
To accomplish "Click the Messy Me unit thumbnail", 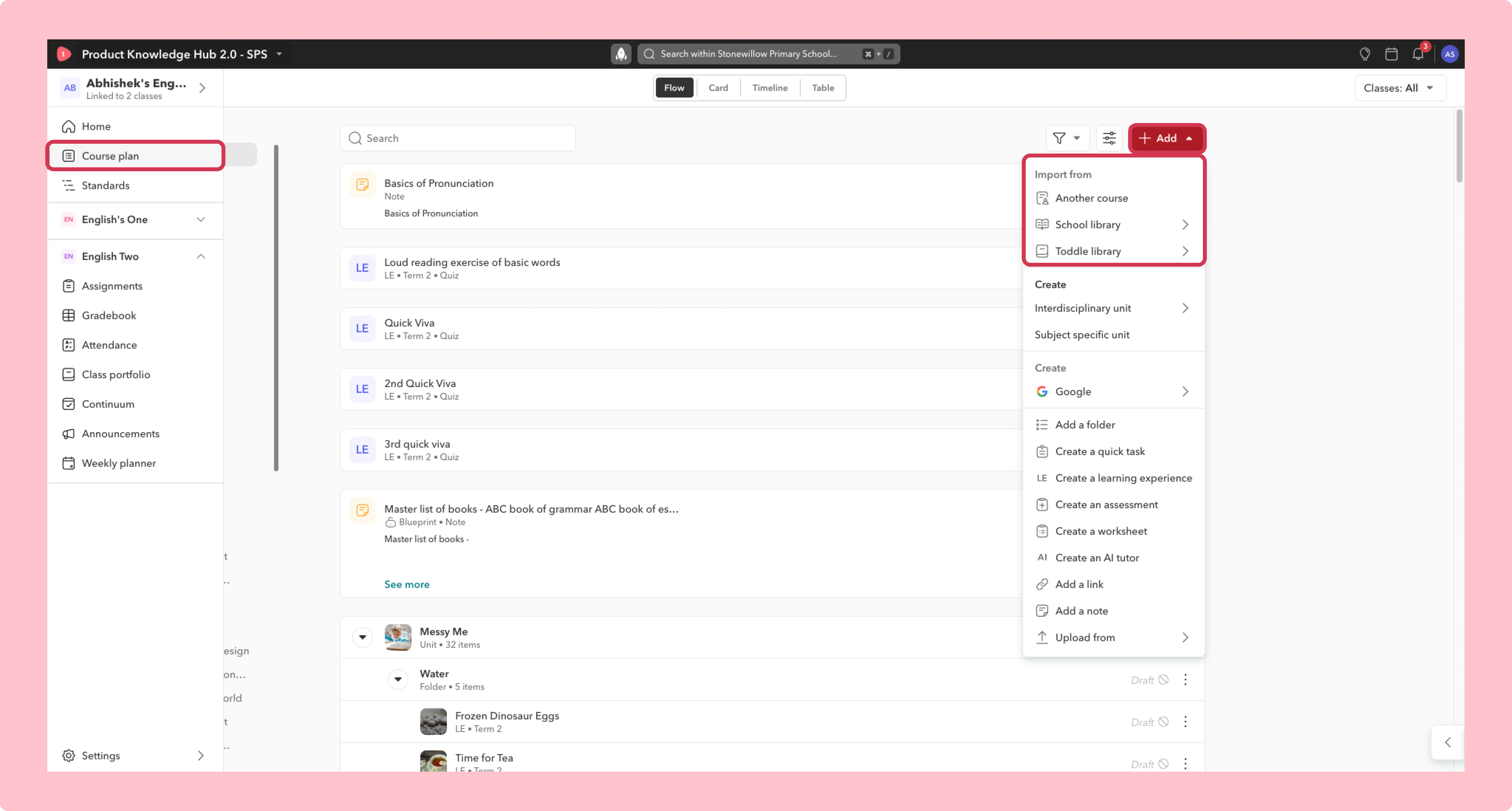I will click(398, 637).
